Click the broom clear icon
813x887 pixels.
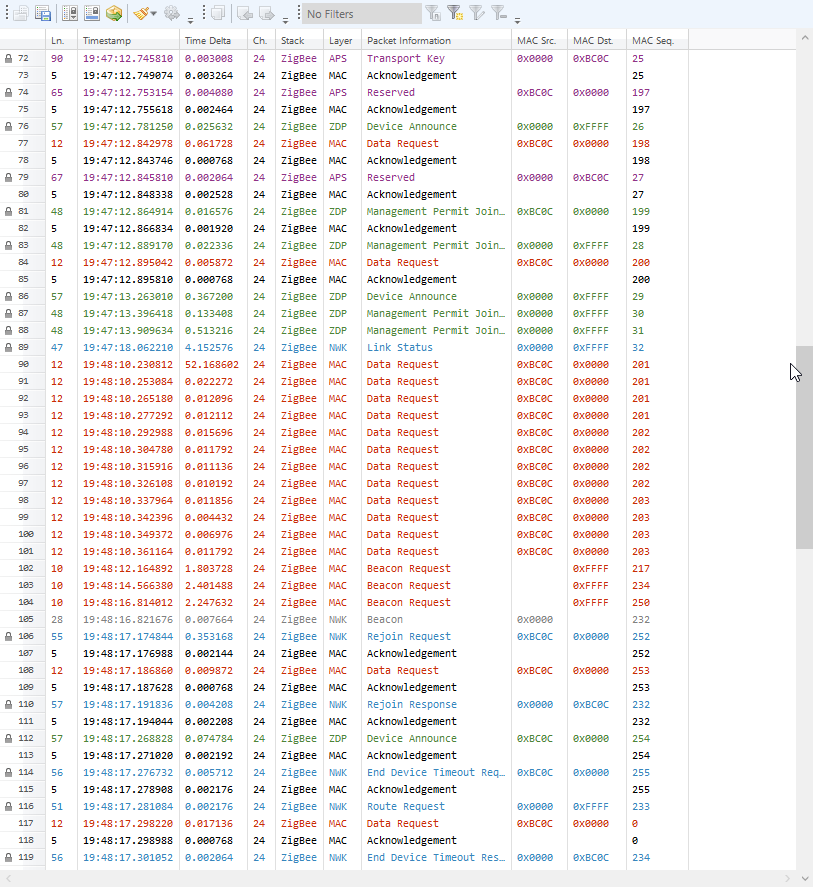(x=142, y=13)
